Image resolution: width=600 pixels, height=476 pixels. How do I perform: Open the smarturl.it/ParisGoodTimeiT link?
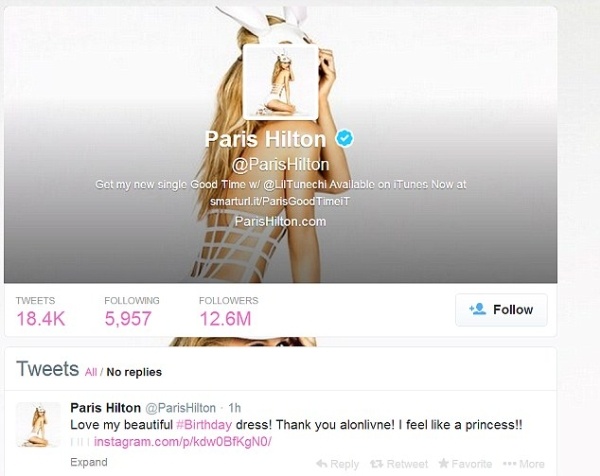pos(280,201)
